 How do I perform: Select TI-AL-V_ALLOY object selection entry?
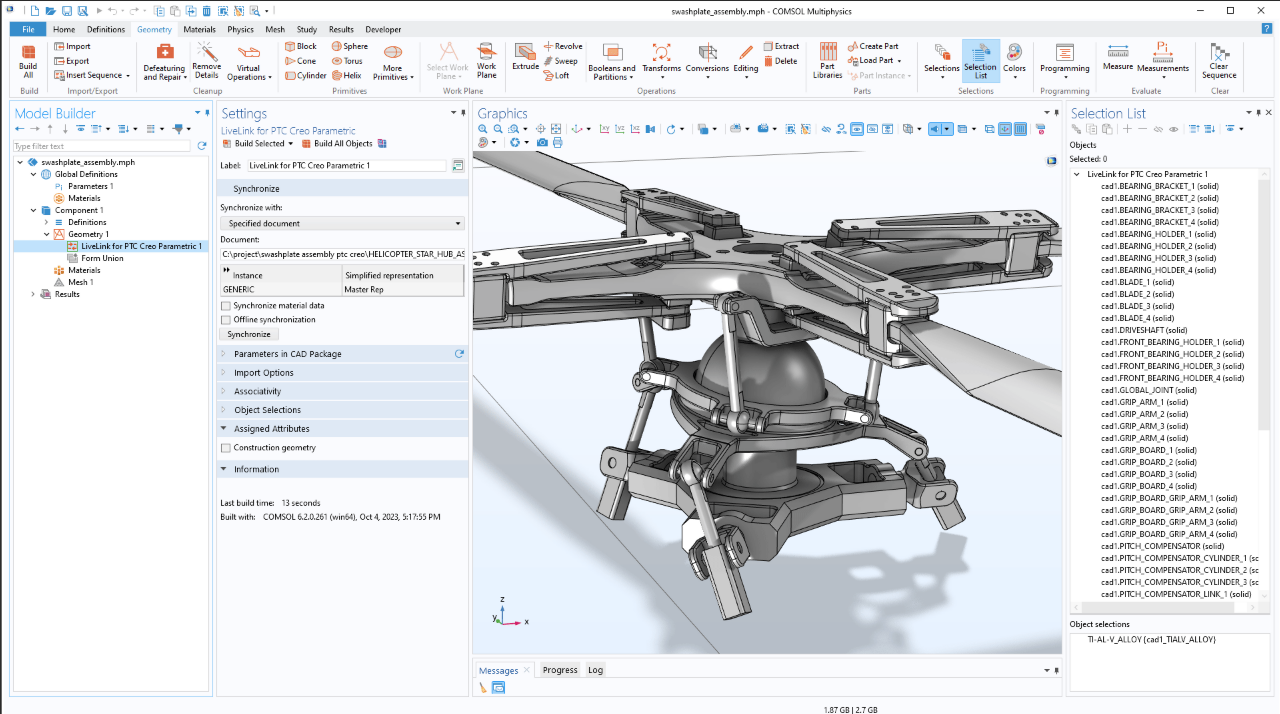click(1151, 639)
